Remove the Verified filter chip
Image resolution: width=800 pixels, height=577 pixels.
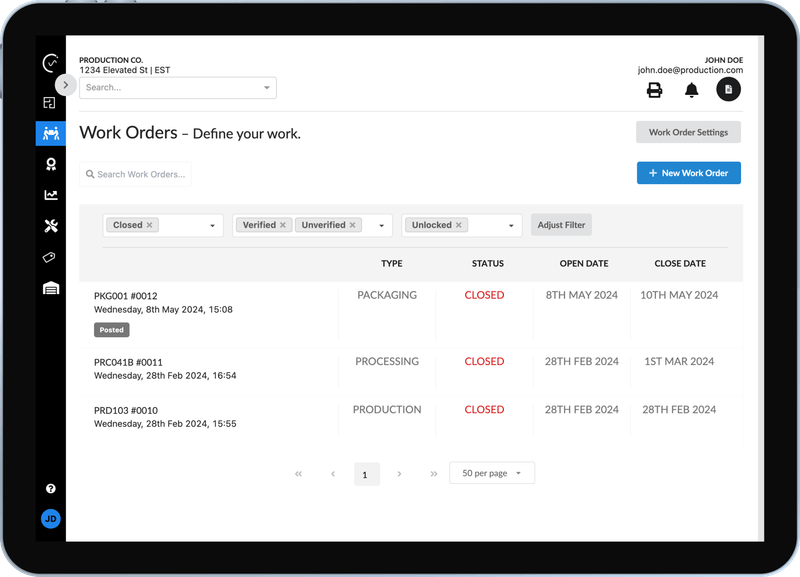coord(281,225)
